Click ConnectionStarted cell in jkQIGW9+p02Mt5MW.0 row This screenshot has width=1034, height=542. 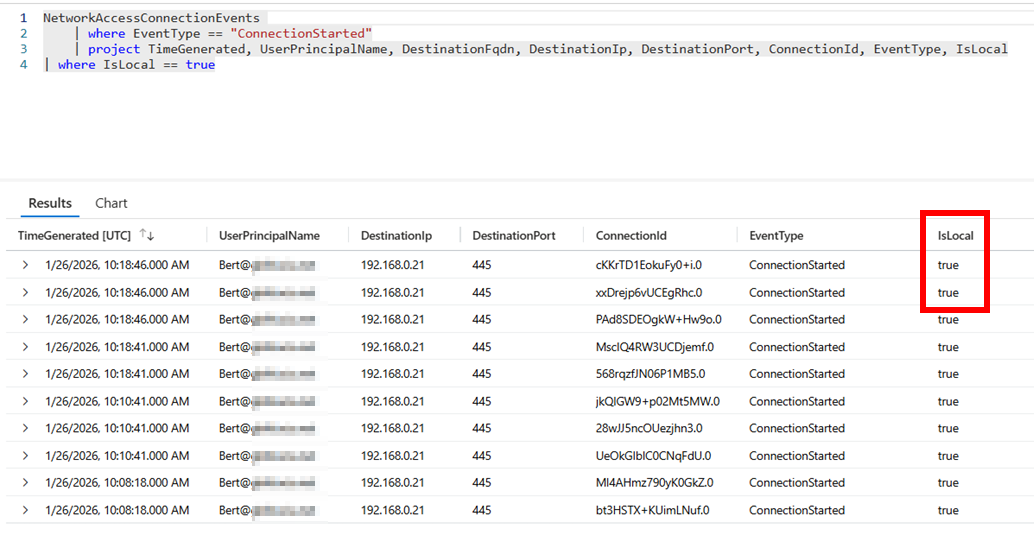(x=797, y=401)
